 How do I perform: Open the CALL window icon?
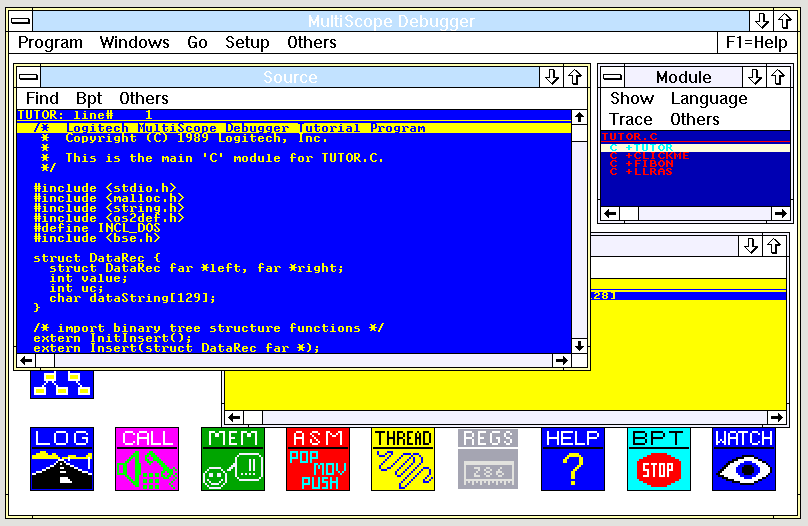point(147,459)
